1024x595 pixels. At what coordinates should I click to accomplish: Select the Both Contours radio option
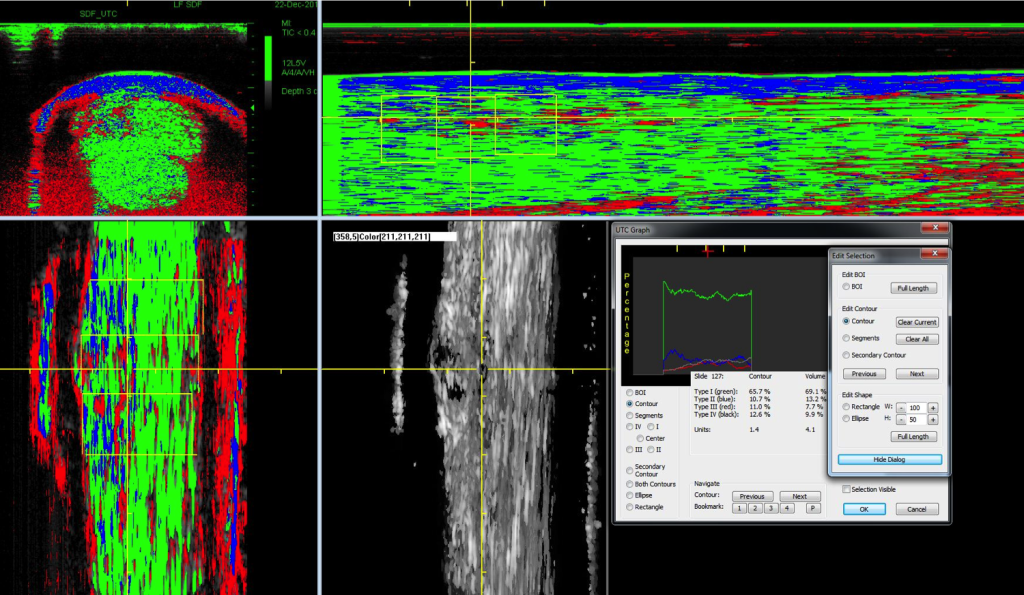[629, 484]
